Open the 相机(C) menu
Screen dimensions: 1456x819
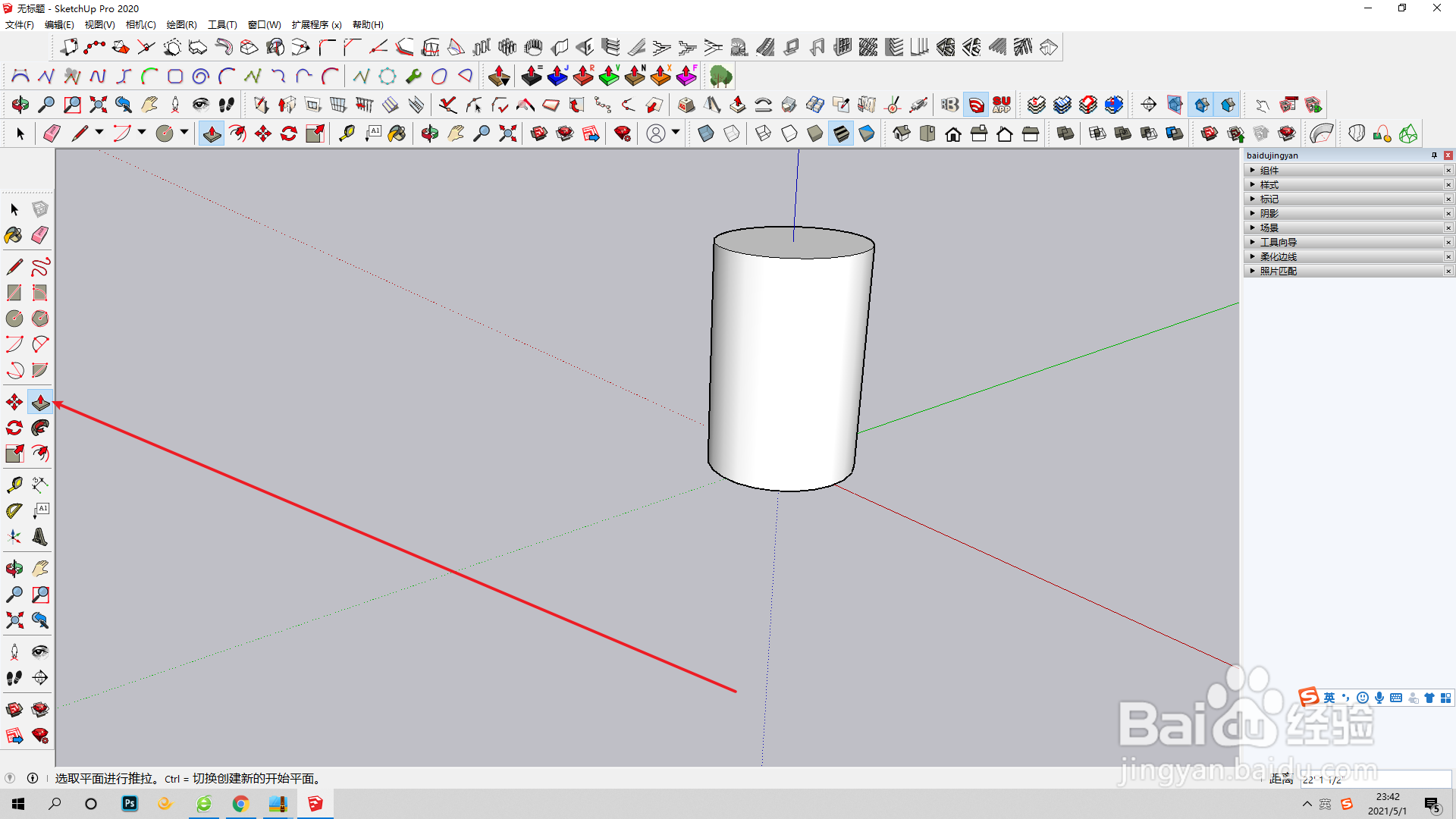point(140,25)
